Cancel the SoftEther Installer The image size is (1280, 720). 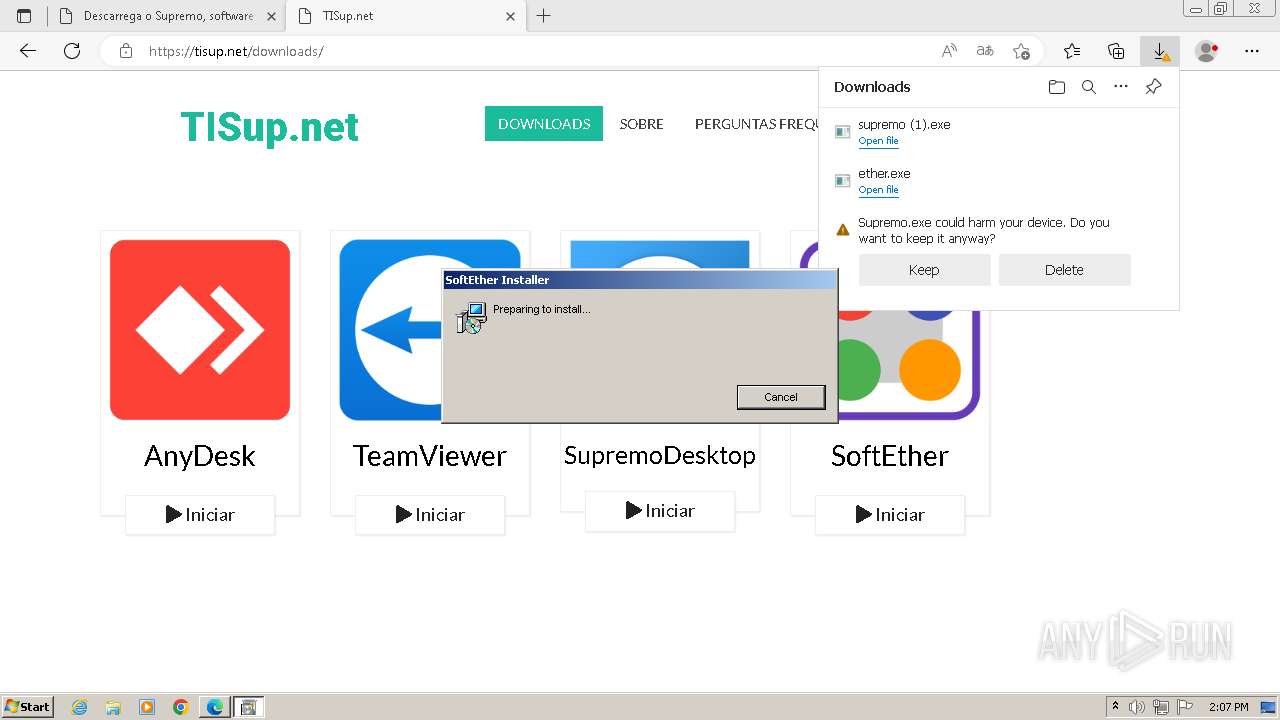coord(781,397)
